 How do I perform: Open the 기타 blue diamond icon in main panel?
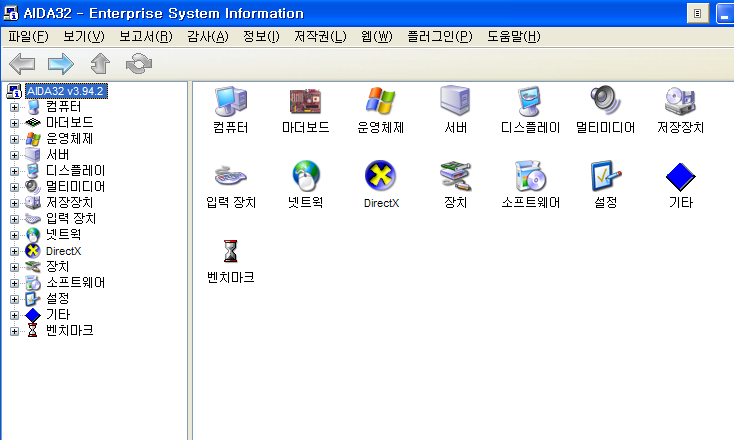point(681,176)
